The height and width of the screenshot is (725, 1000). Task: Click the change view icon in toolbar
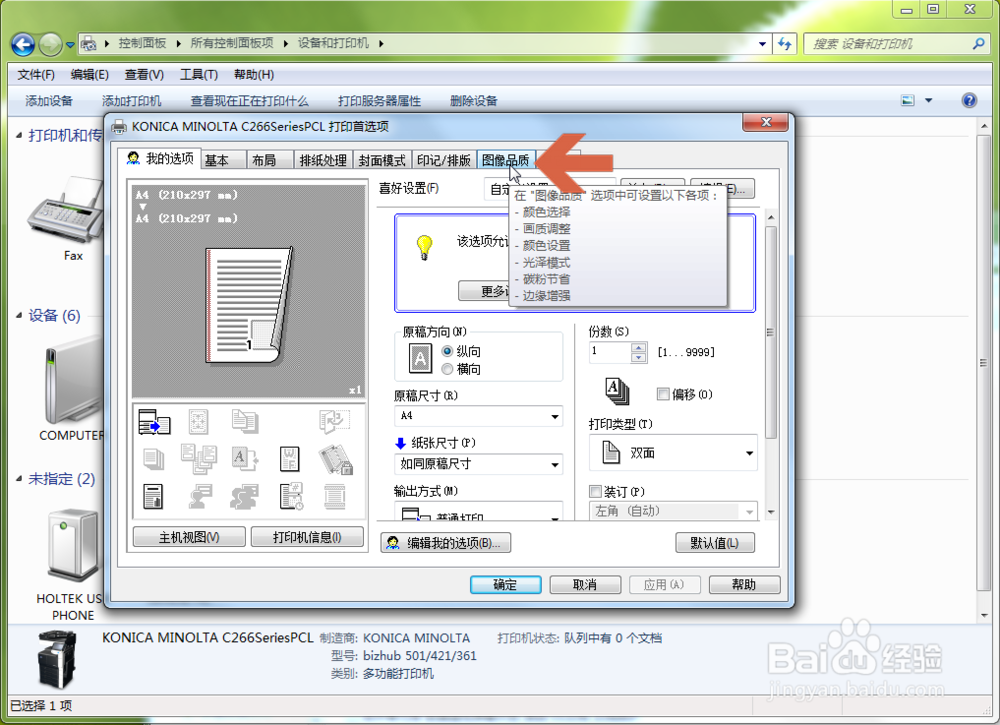908,100
